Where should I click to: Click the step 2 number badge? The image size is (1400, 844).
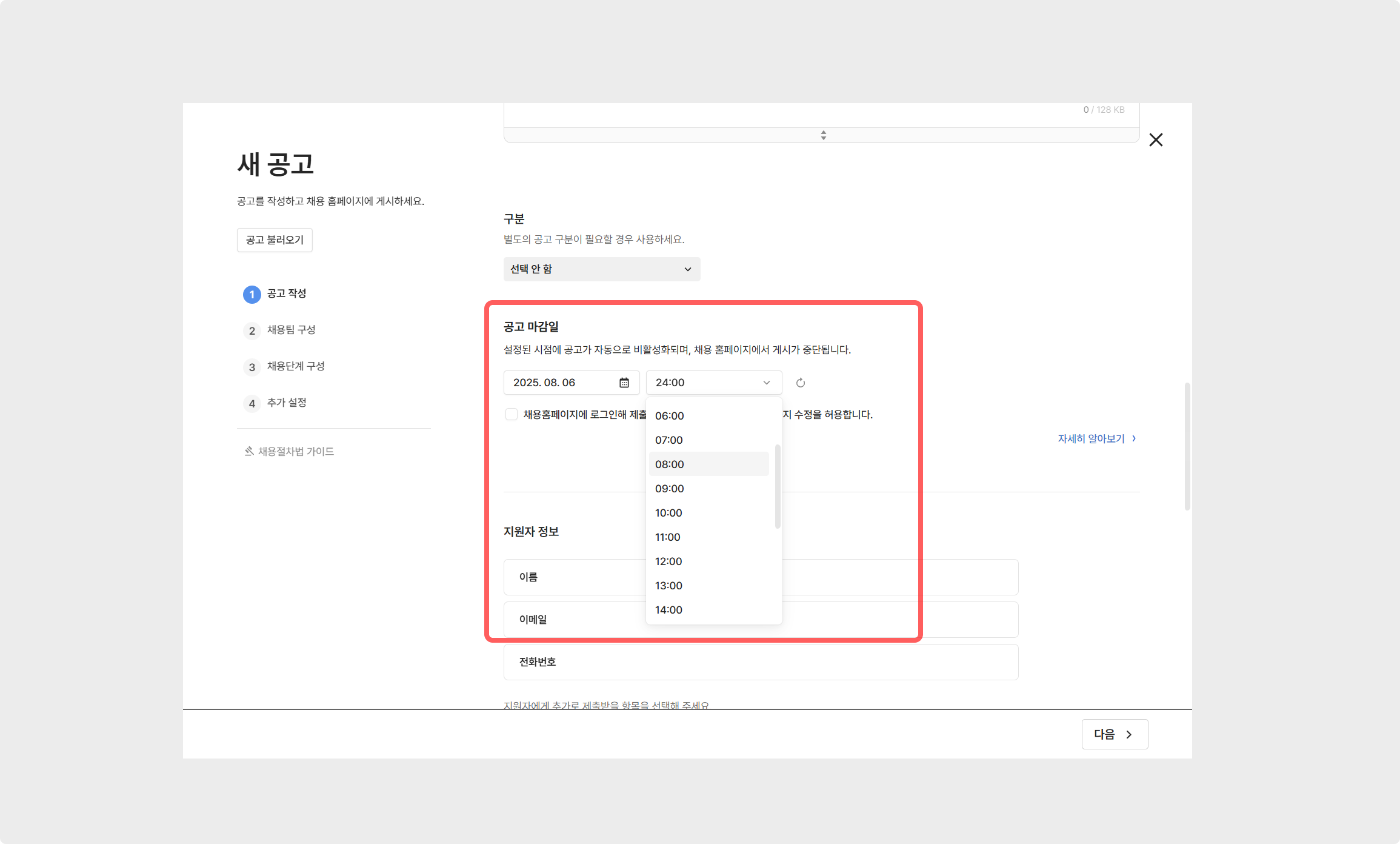[x=252, y=330]
